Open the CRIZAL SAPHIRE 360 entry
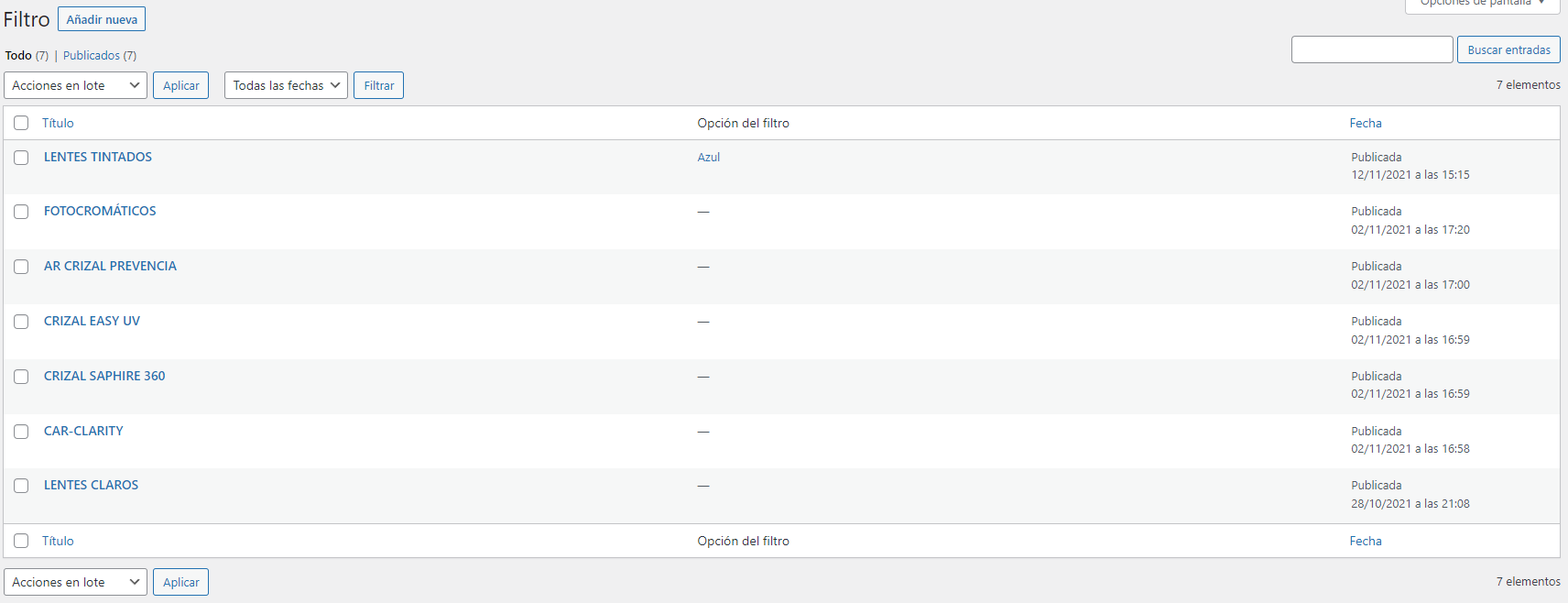The height and width of the screenshot is (603, 1568). coord(104,376)
